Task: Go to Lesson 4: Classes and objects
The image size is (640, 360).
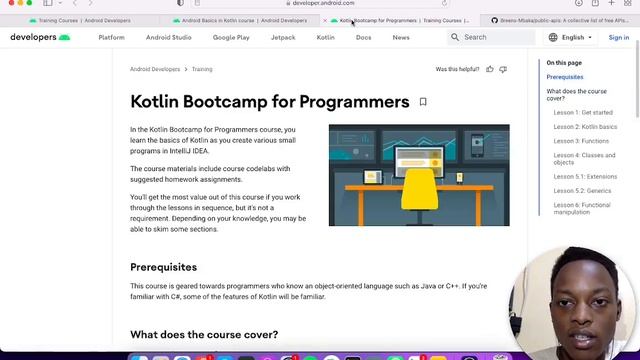Action: [x=584, y=159]
